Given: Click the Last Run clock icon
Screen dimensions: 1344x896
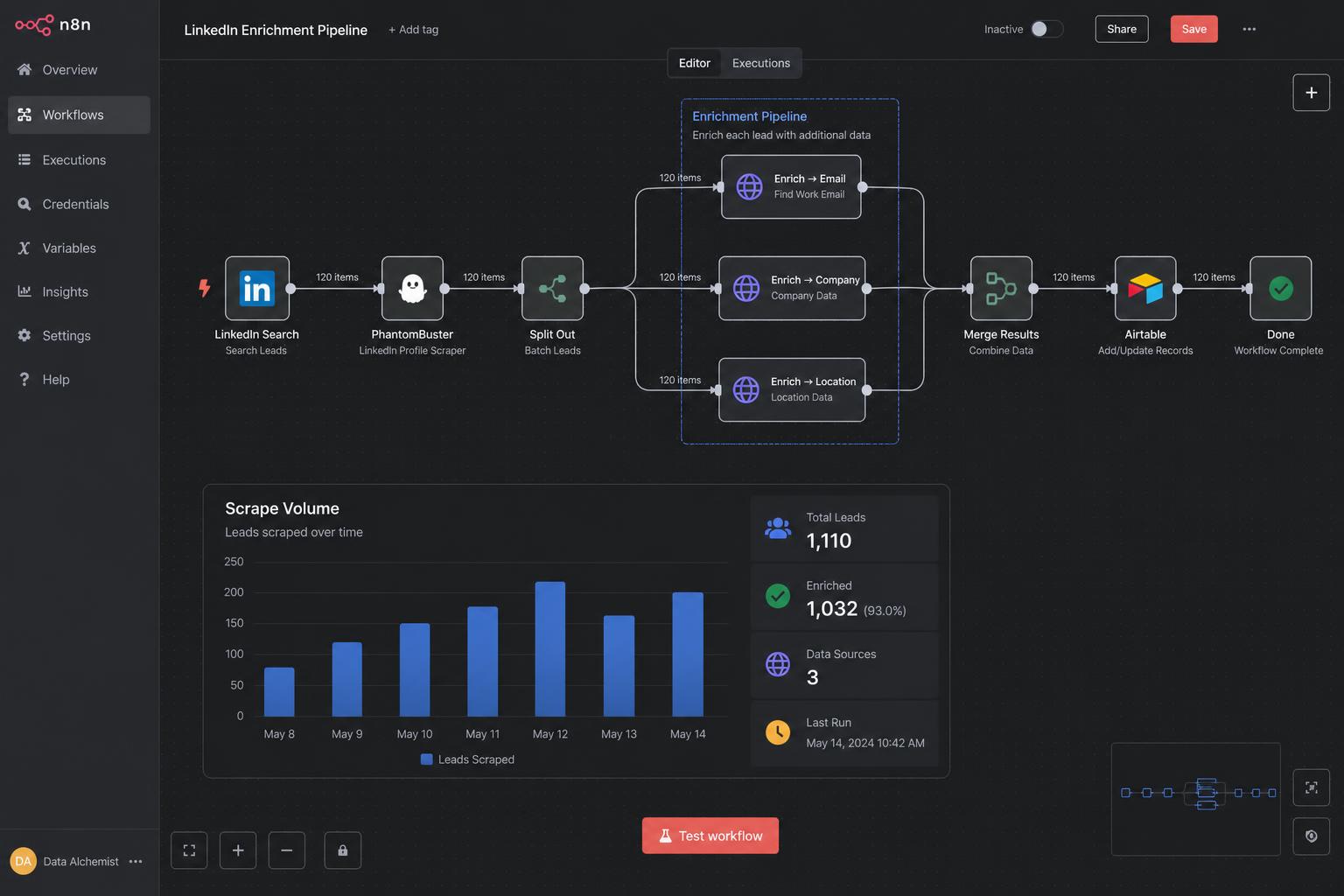Looking at the screenshot, I should point(778,732).
